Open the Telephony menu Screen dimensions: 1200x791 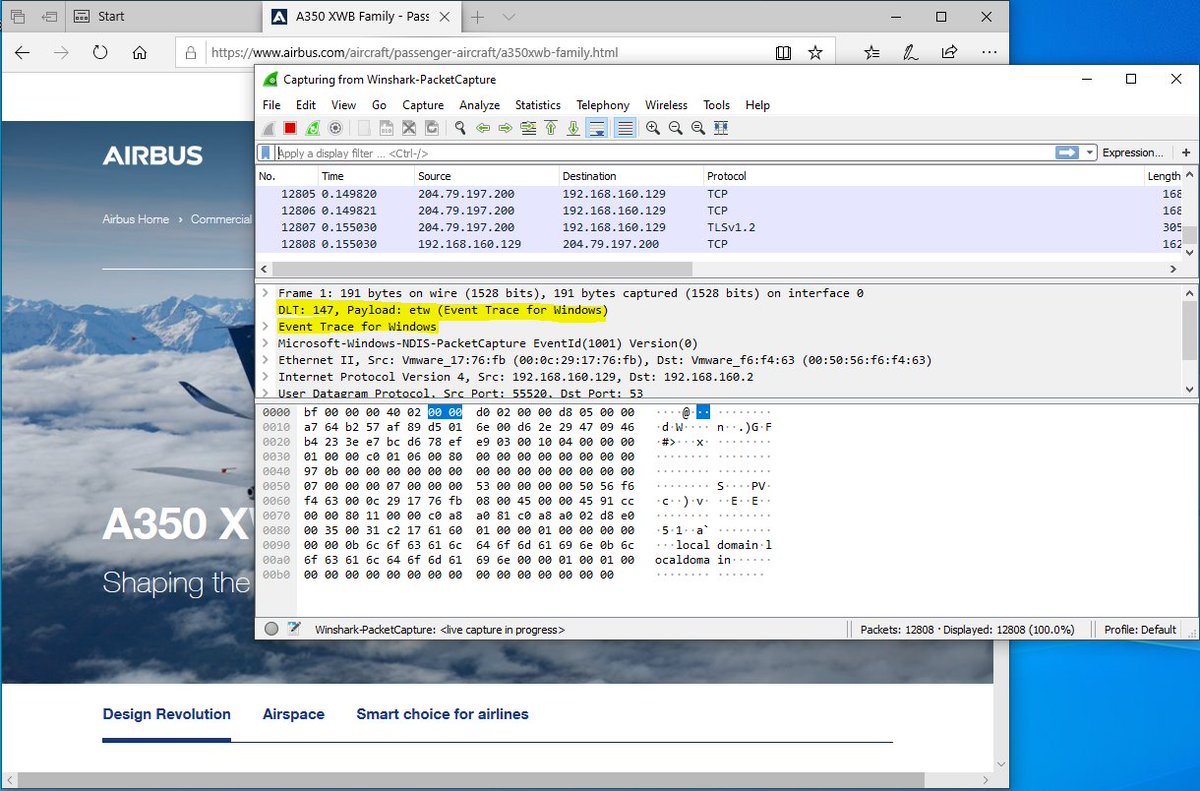603,105
